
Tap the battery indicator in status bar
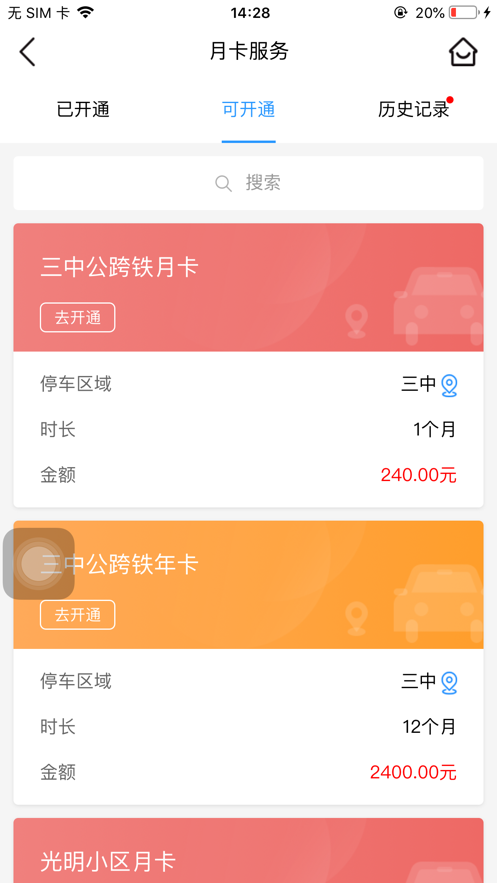coord(464,12)
